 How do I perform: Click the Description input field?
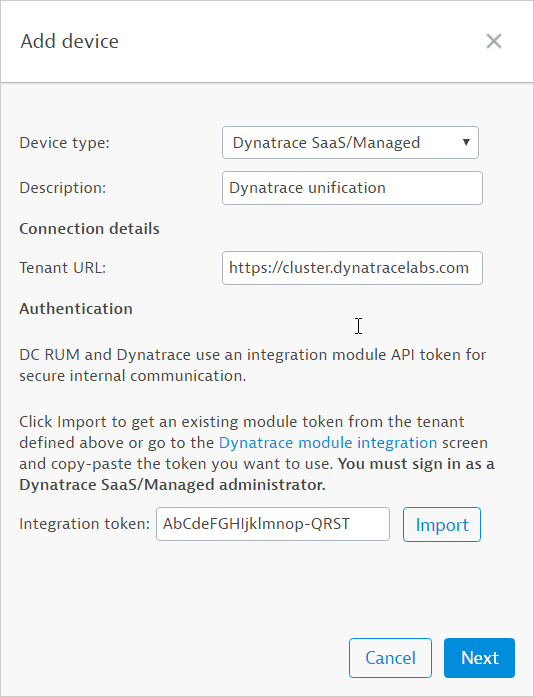tap(352, 188)
